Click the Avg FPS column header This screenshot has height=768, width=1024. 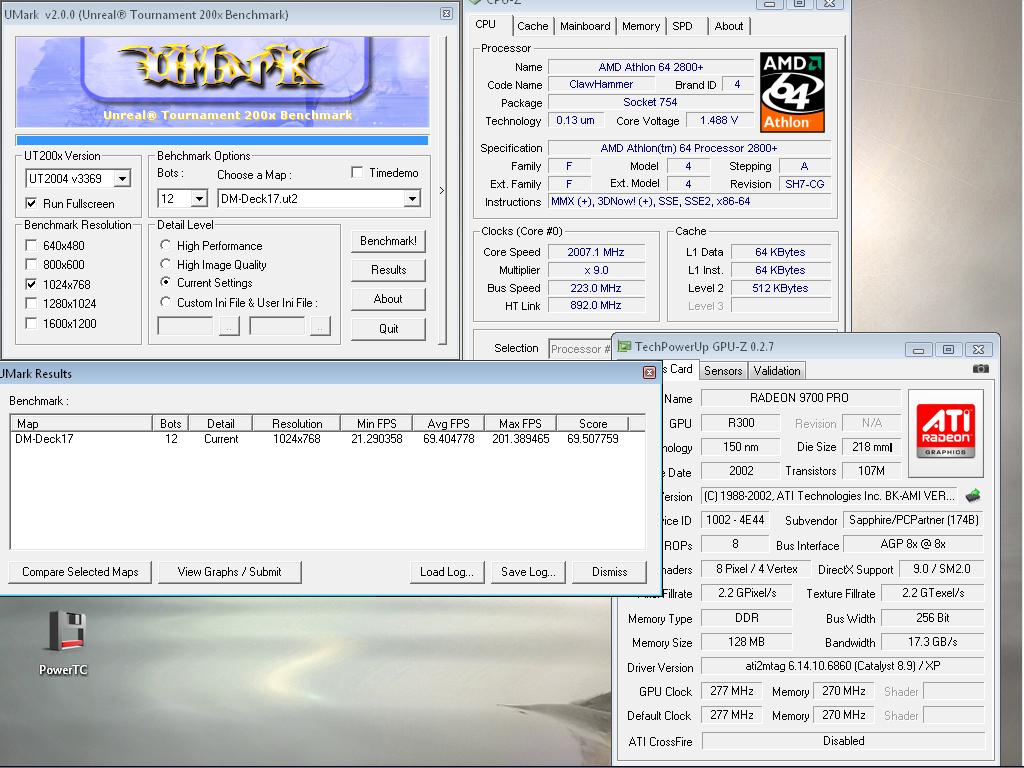(448, 423)
